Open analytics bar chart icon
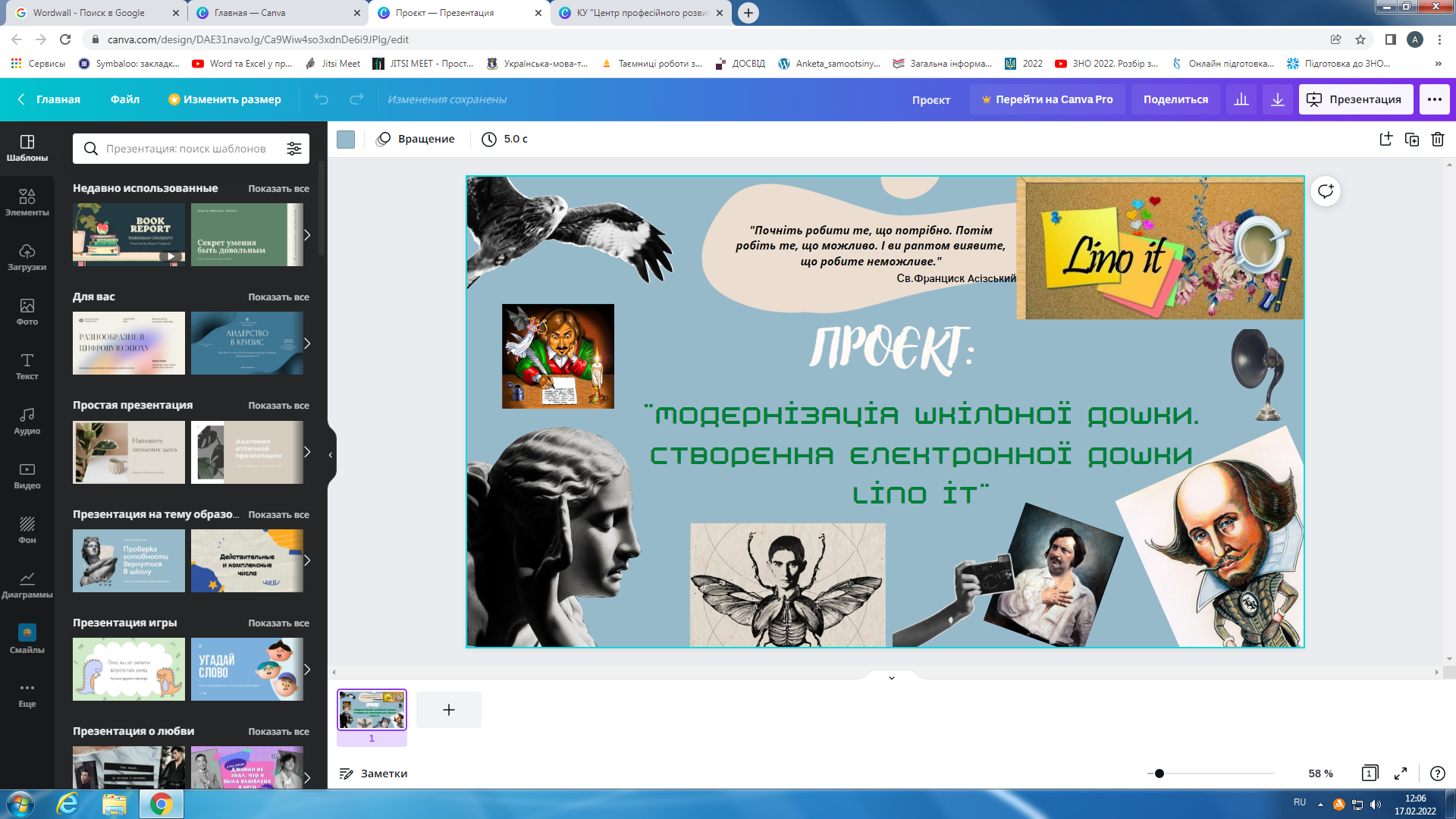This screenshot has width=1456, height=819. [1241, 99]
